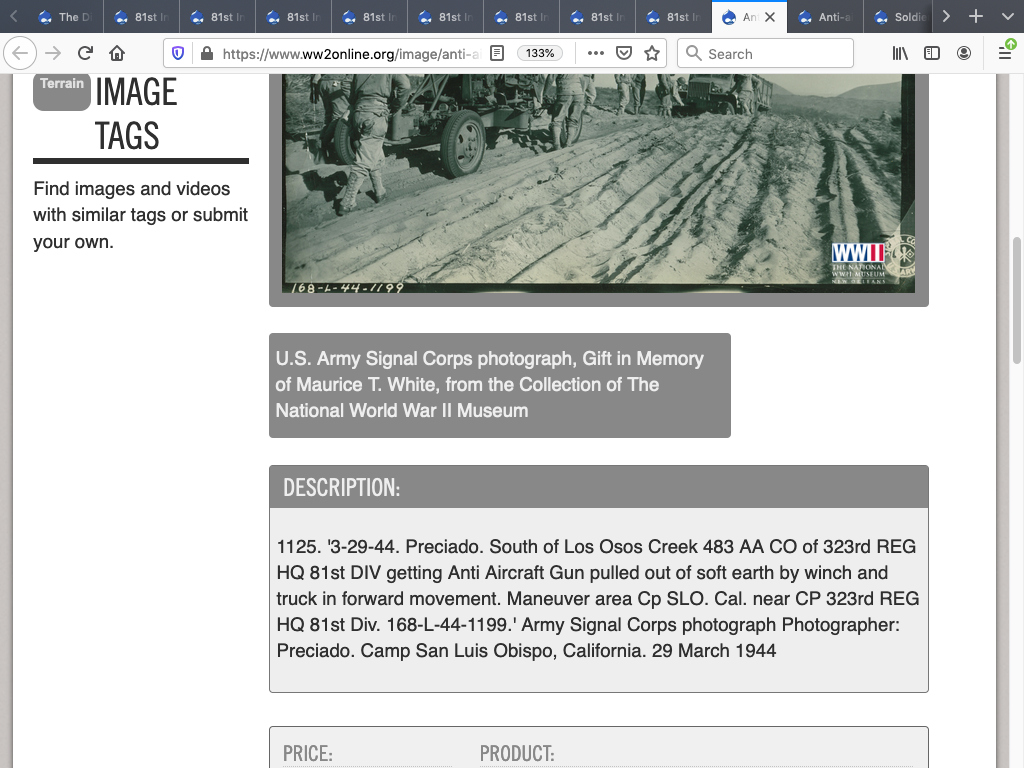Save the page to Pocket

coord(624,53)
